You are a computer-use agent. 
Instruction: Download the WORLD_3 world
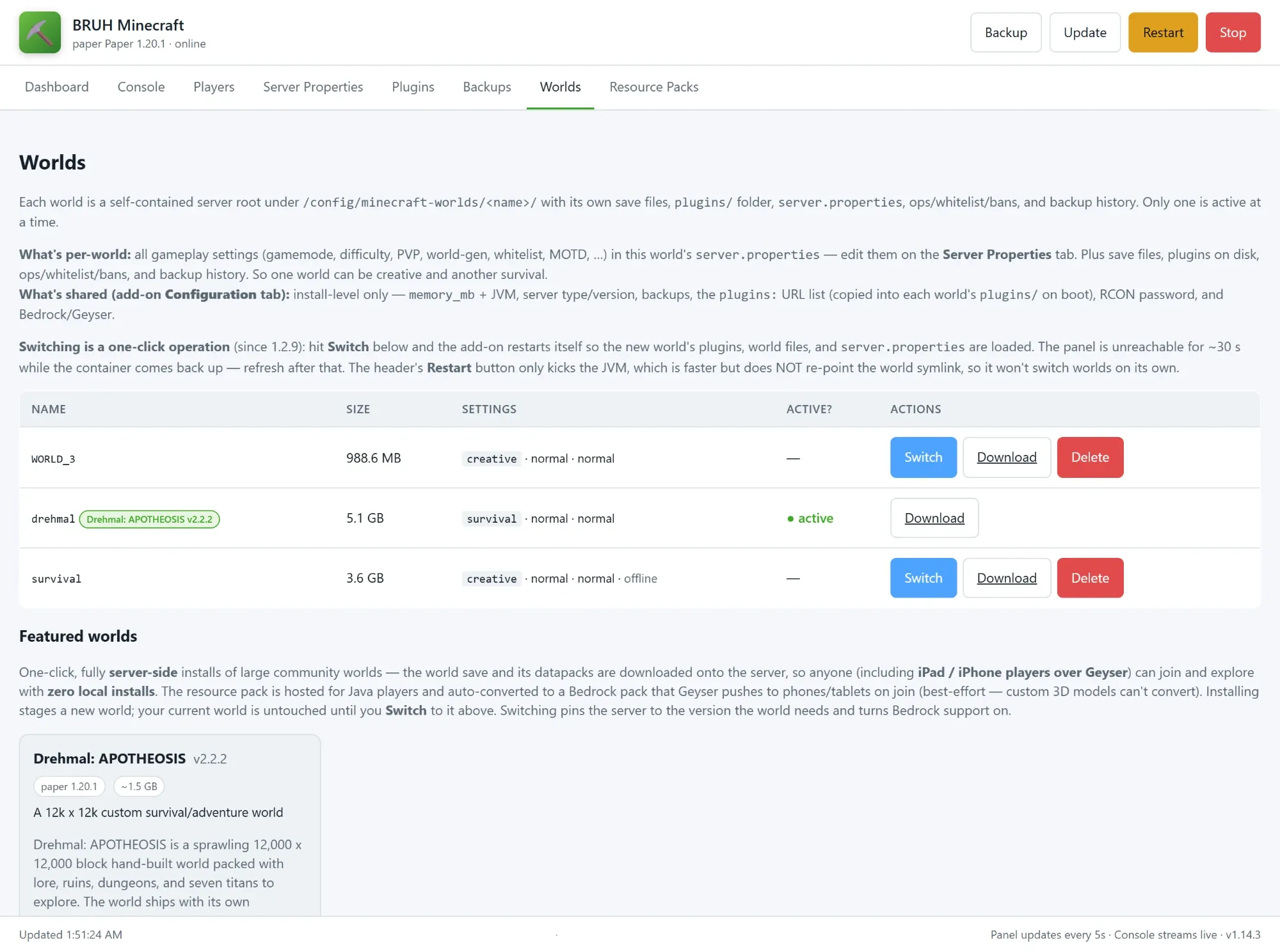[1007, 457]
